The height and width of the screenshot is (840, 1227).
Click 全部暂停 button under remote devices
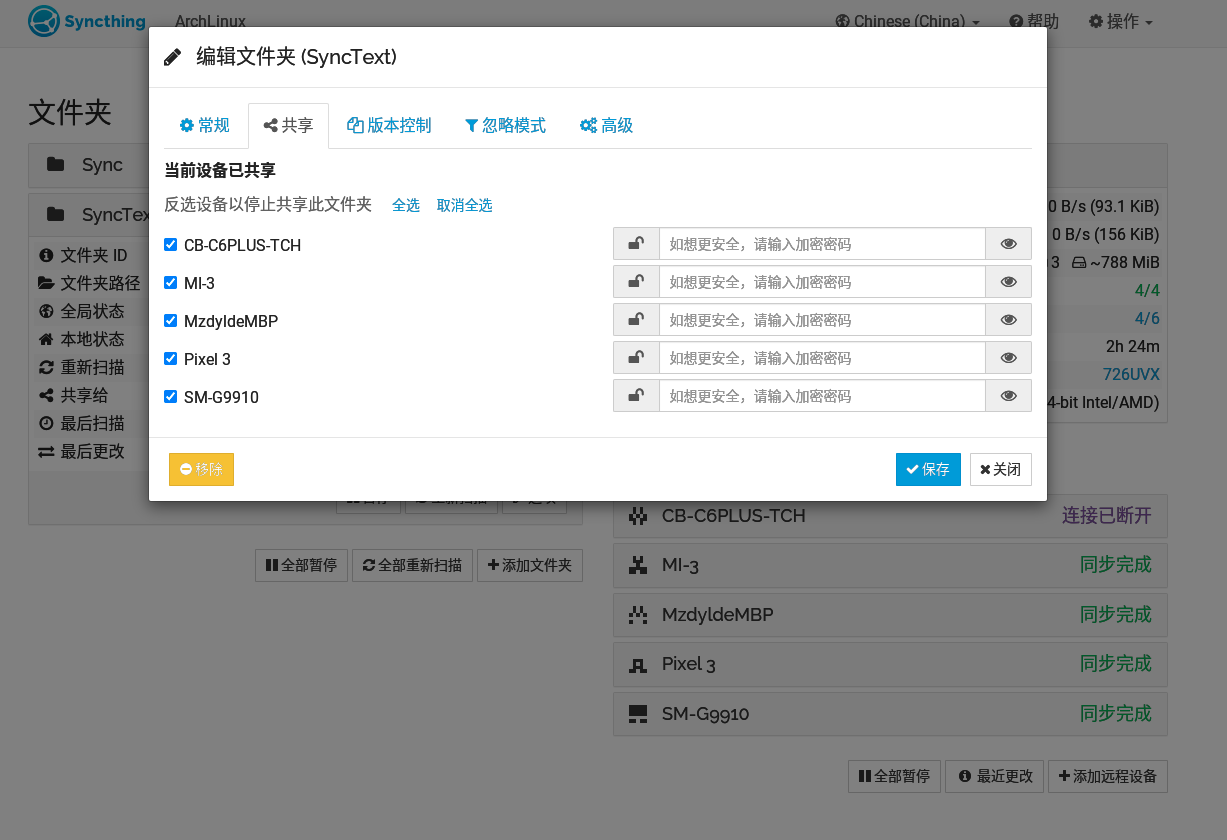click(x=894, y=776)
